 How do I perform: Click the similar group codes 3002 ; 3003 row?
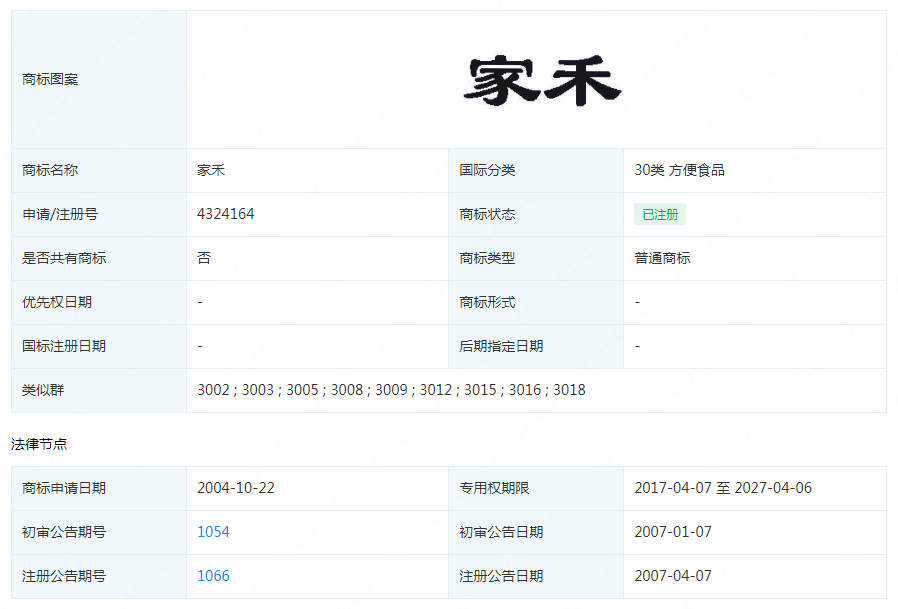(x=391, y=390)
